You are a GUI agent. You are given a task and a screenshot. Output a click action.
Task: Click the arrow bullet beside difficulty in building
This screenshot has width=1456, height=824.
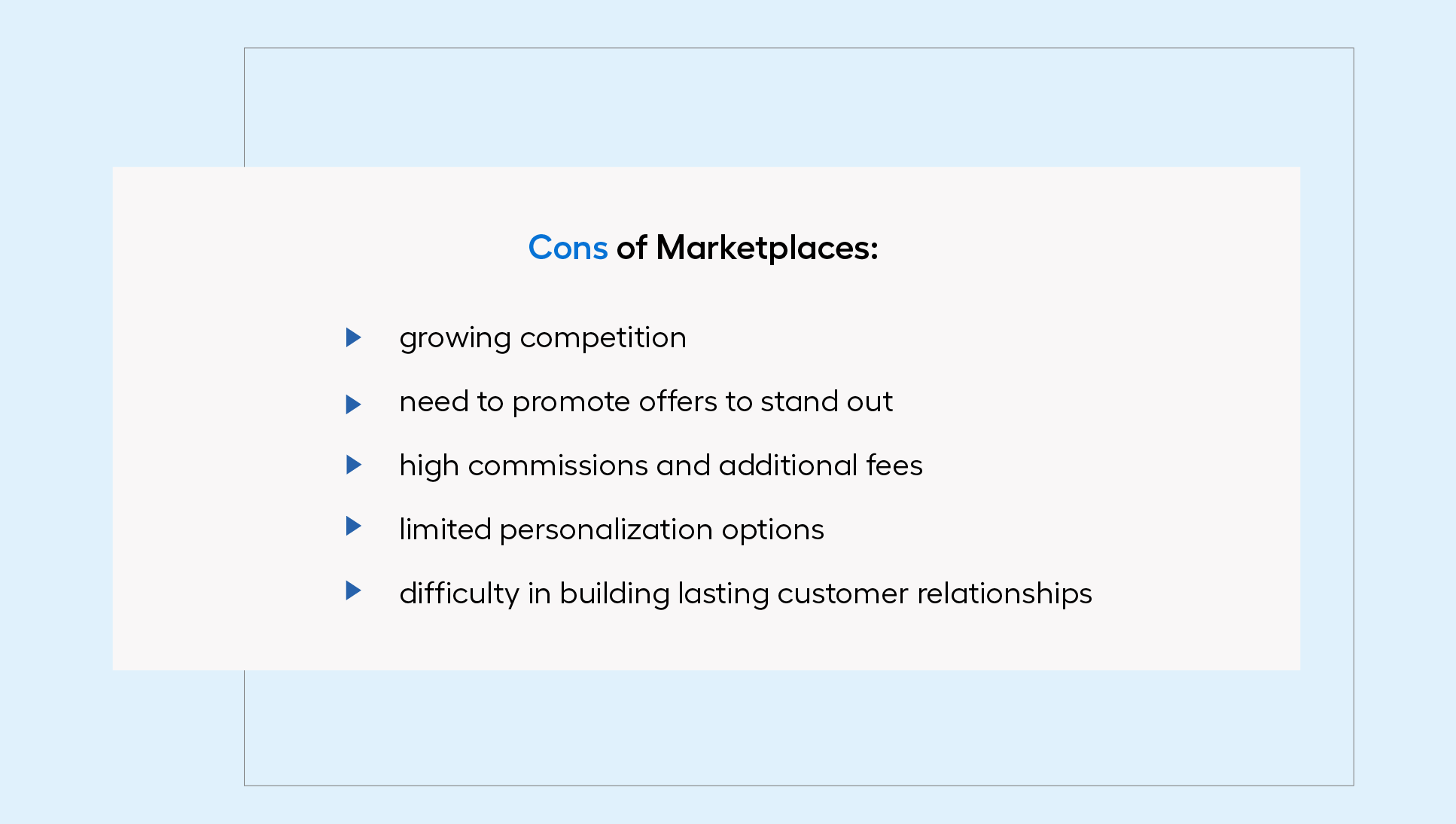click(x=353, y=591)
